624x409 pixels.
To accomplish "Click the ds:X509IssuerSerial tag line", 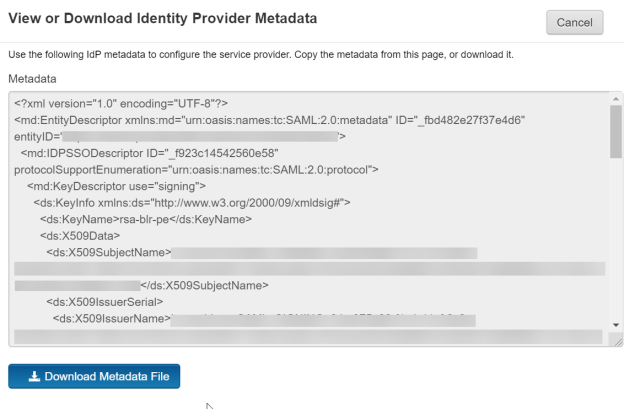I will point(105,302).
